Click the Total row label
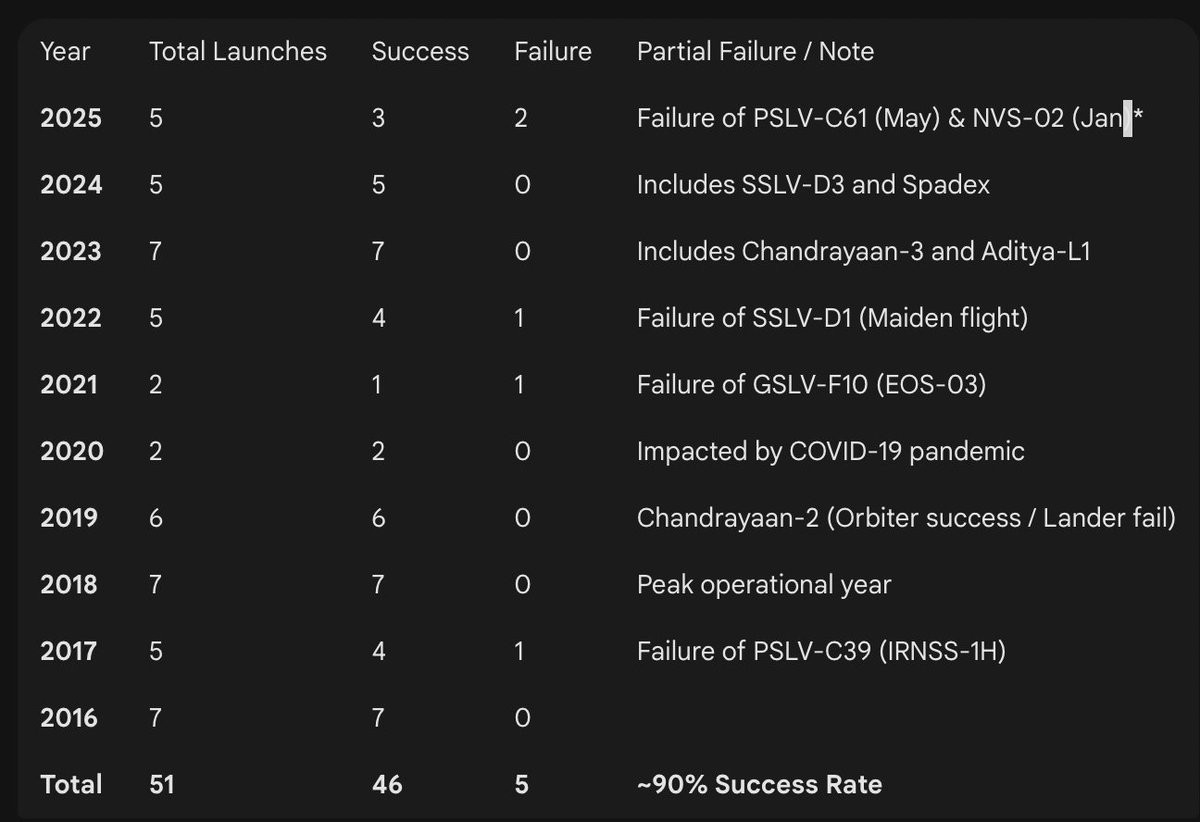The width and height of the screenshot is (1200, 822). pos(71,784)
